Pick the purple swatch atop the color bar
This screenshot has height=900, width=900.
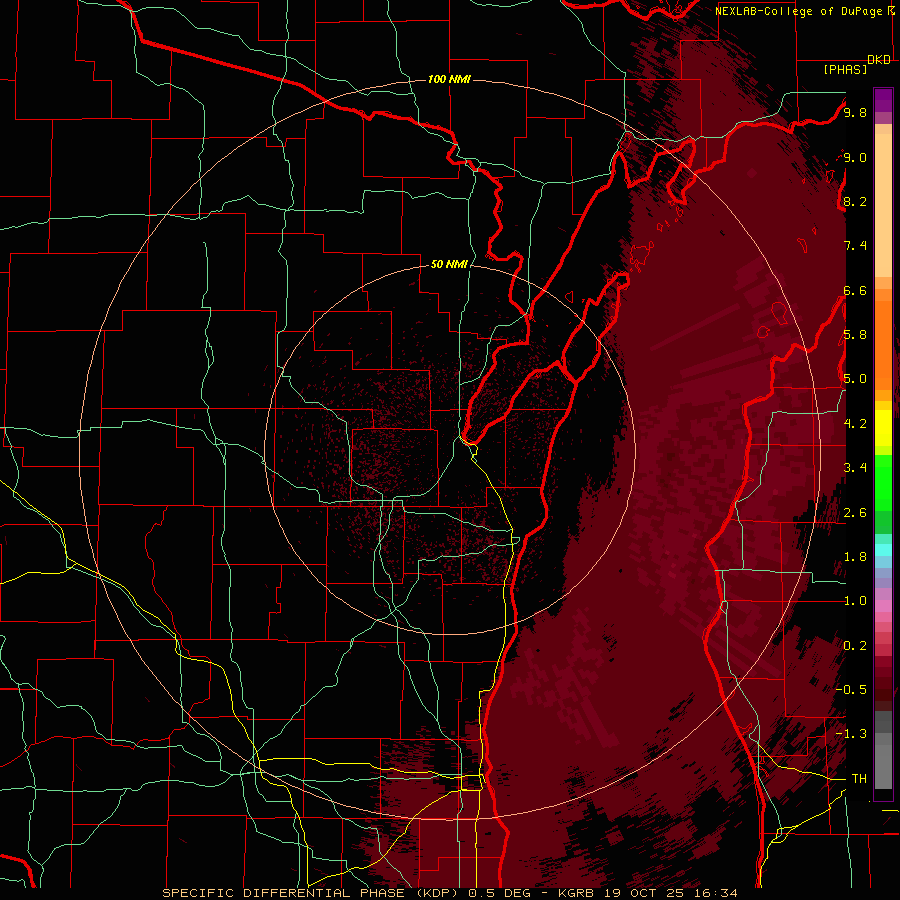[x=883, y=100]
